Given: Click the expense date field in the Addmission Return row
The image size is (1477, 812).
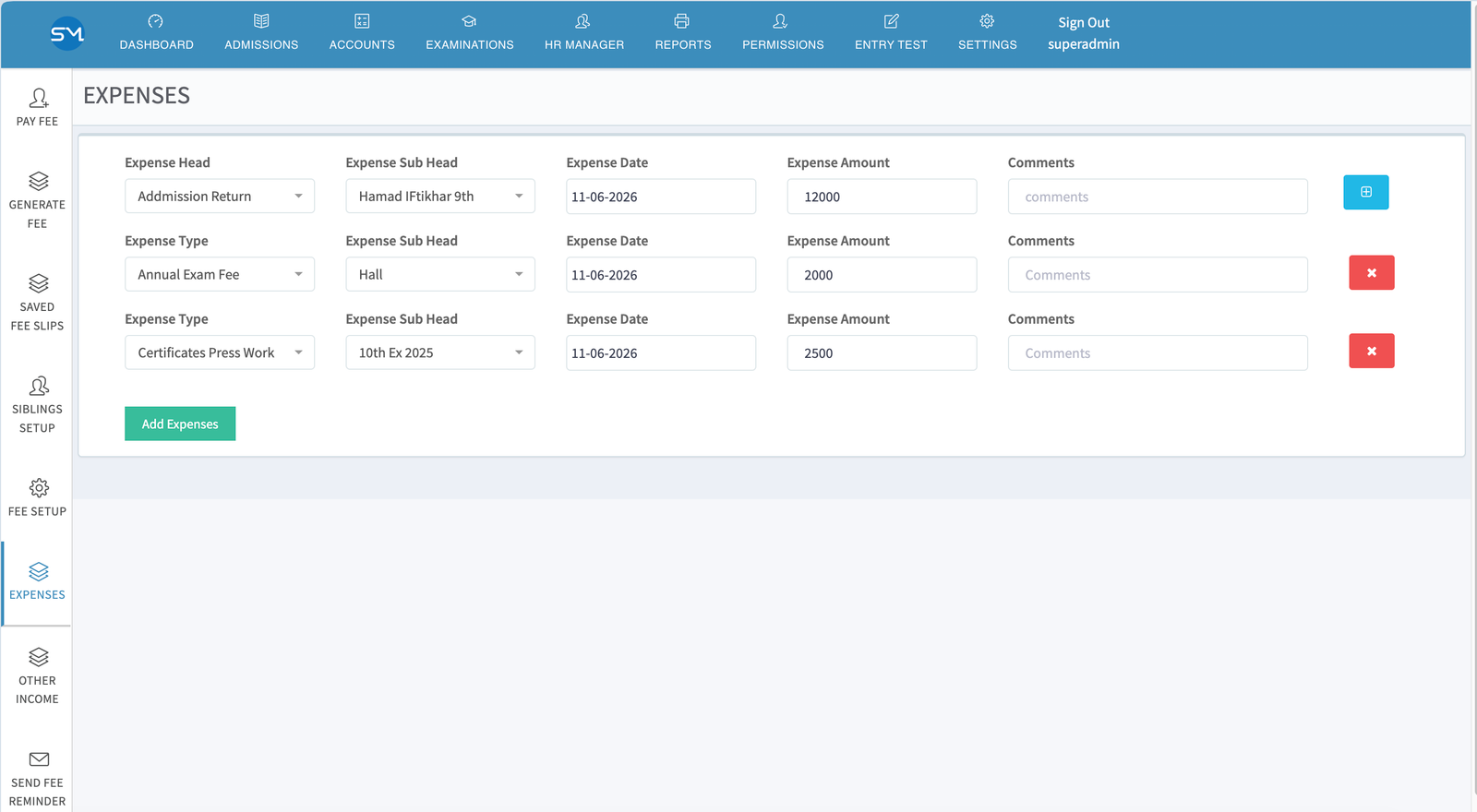Looking at the screenshot, I should pos(661,197).
